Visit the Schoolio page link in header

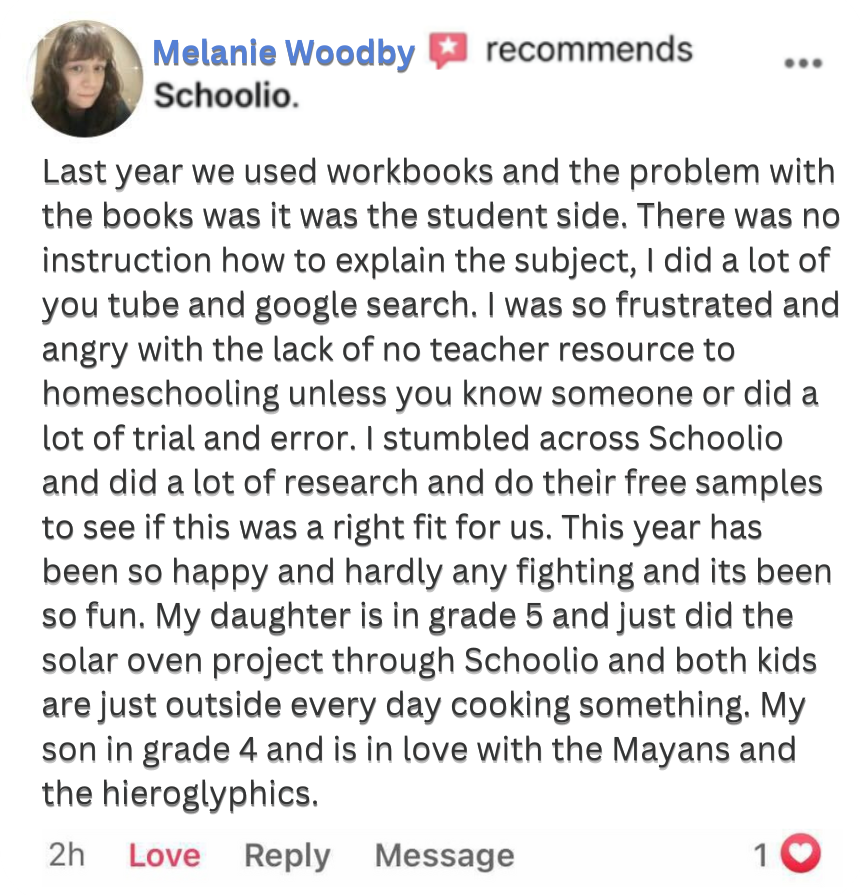[225, 96]
